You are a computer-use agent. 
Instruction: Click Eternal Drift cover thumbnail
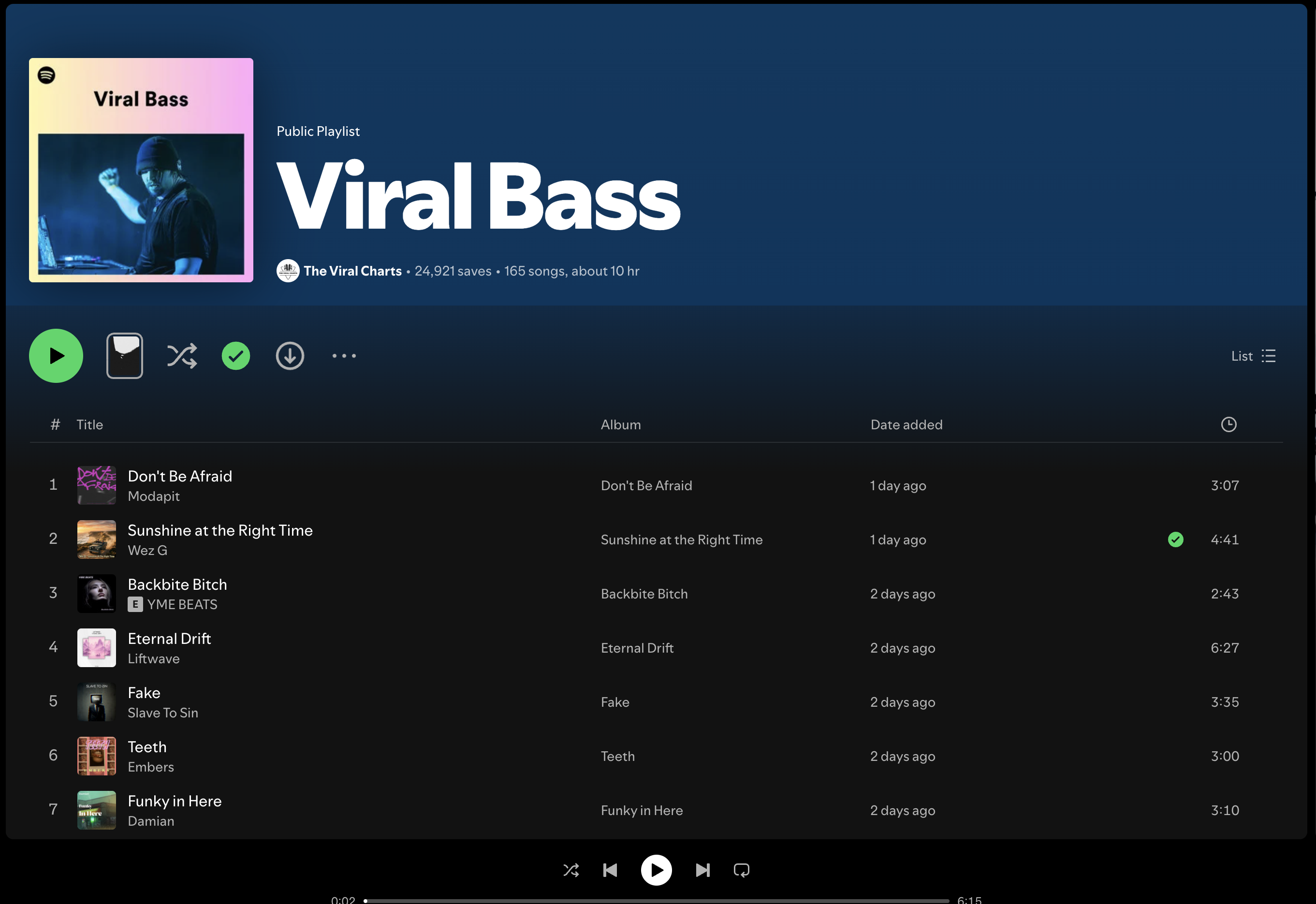tap(96, 647)
